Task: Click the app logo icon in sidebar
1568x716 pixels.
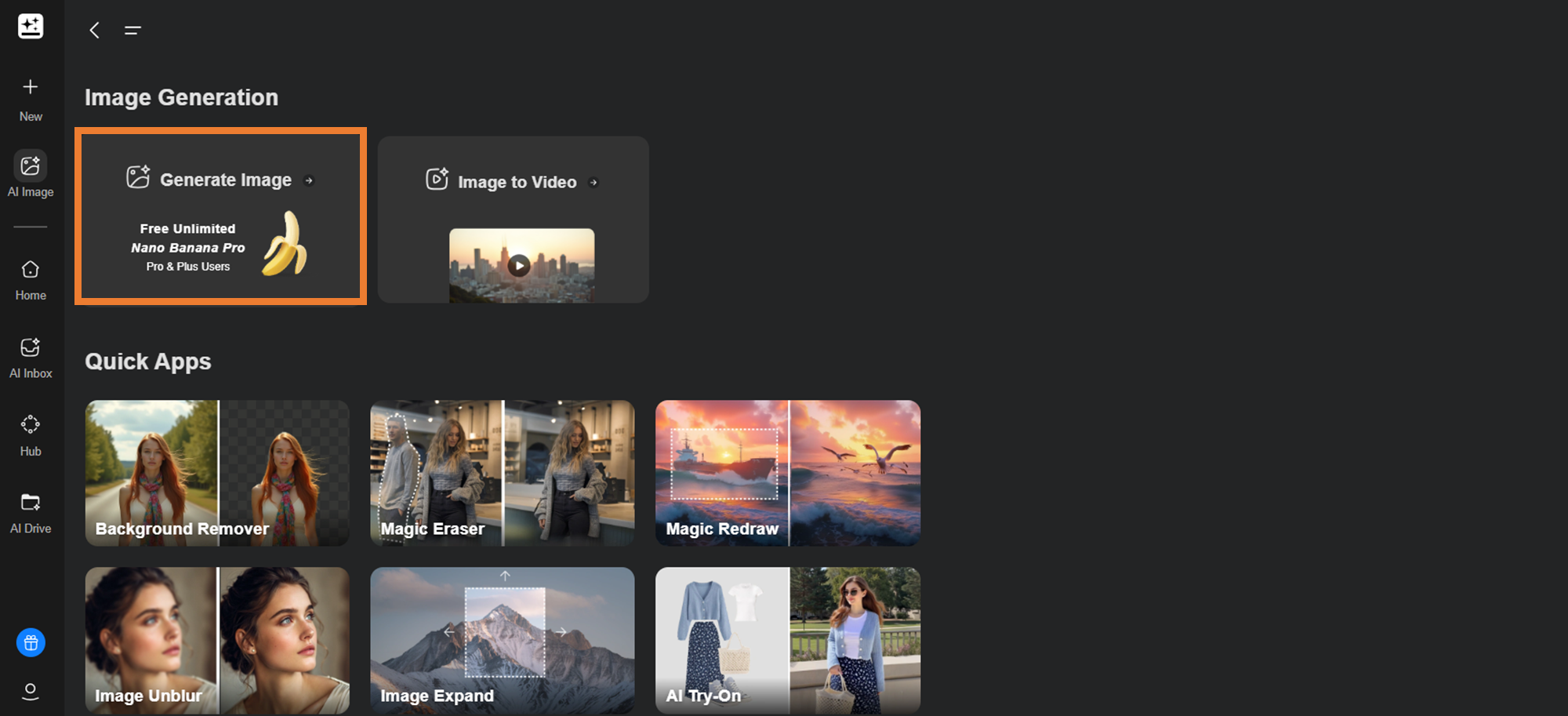Action: [x=31, y=27]
